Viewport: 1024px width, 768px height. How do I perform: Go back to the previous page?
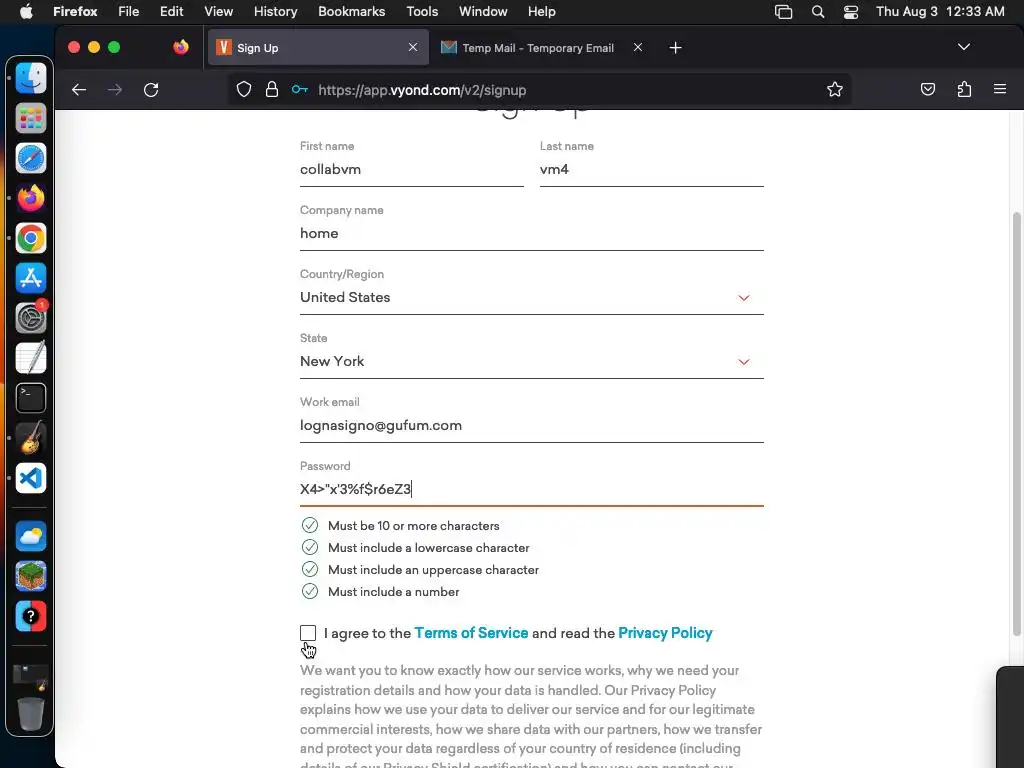tap(79, 90)
